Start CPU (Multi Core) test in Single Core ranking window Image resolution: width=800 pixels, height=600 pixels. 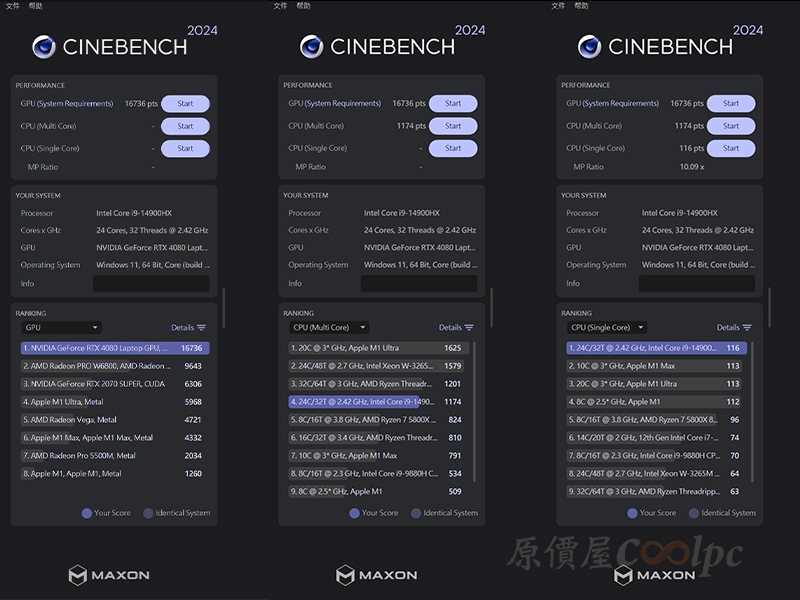coord(731,126)
